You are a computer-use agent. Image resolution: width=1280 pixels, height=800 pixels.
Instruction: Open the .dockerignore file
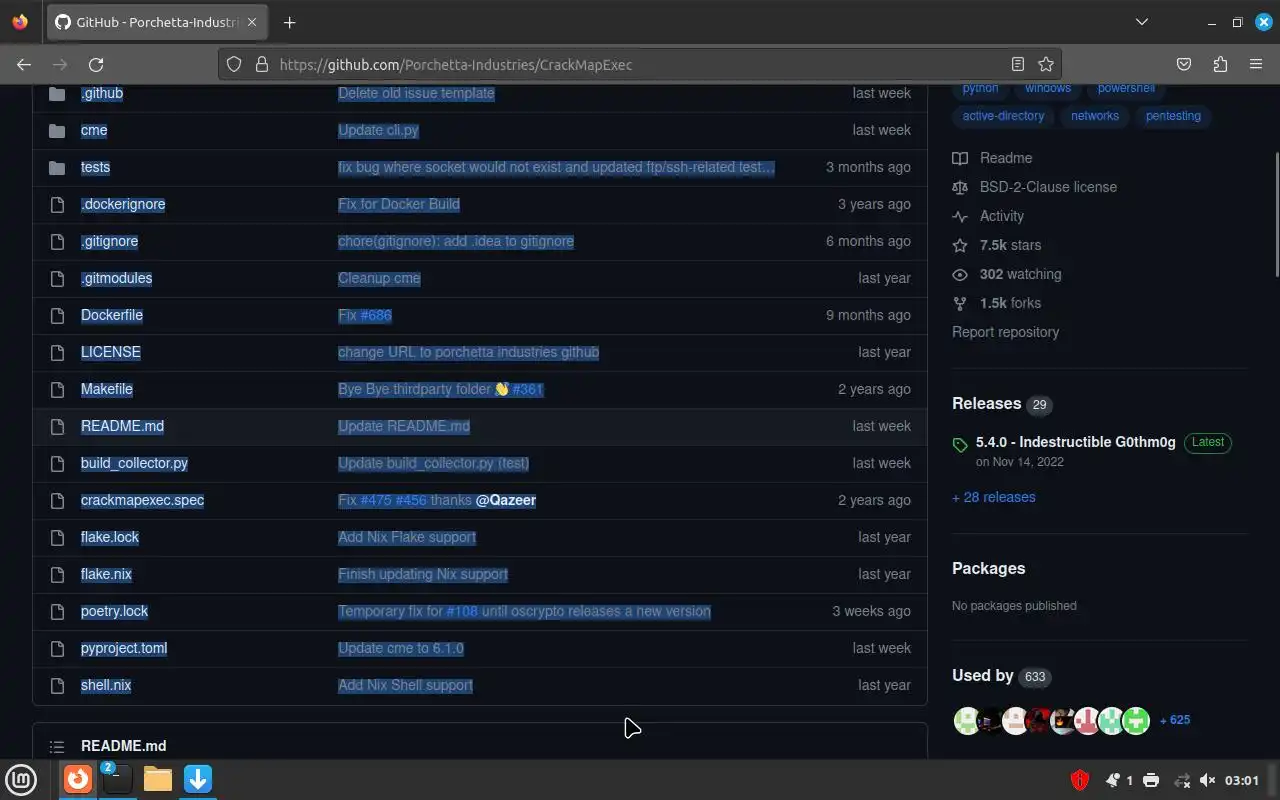[x=123, y=204]
